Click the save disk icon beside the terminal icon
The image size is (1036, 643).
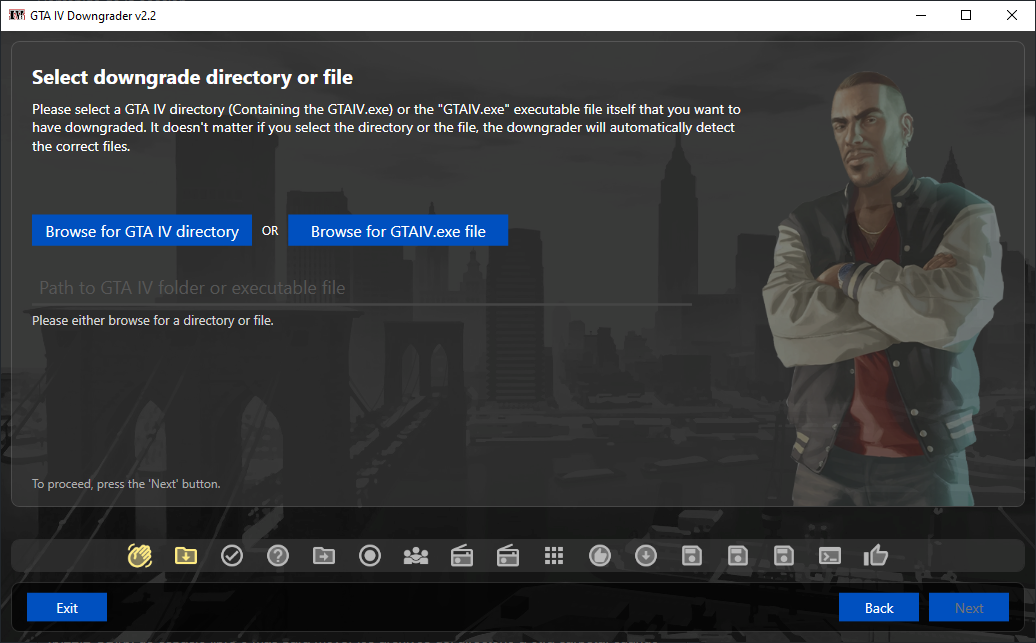784,556
